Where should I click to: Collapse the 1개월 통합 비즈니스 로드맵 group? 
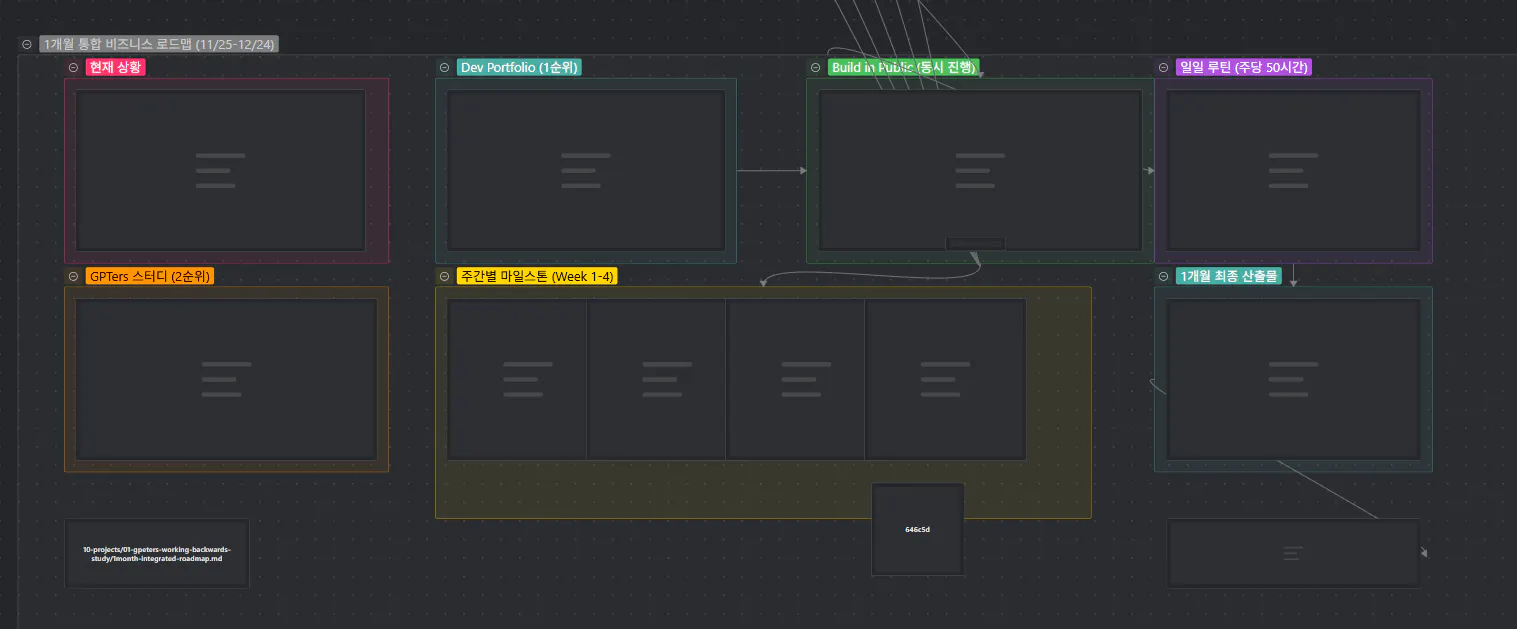click(27, 44)
